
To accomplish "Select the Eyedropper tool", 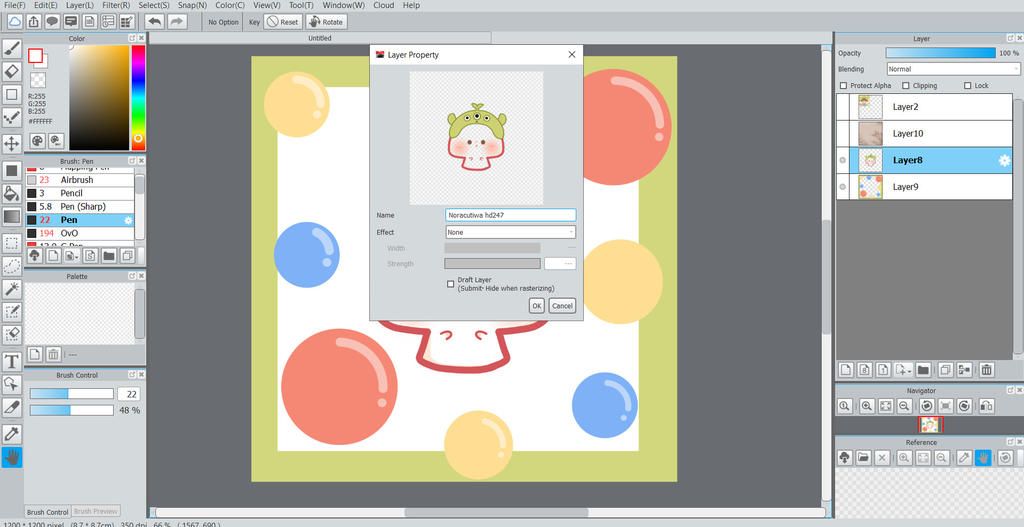I will (x=12, y=434).
